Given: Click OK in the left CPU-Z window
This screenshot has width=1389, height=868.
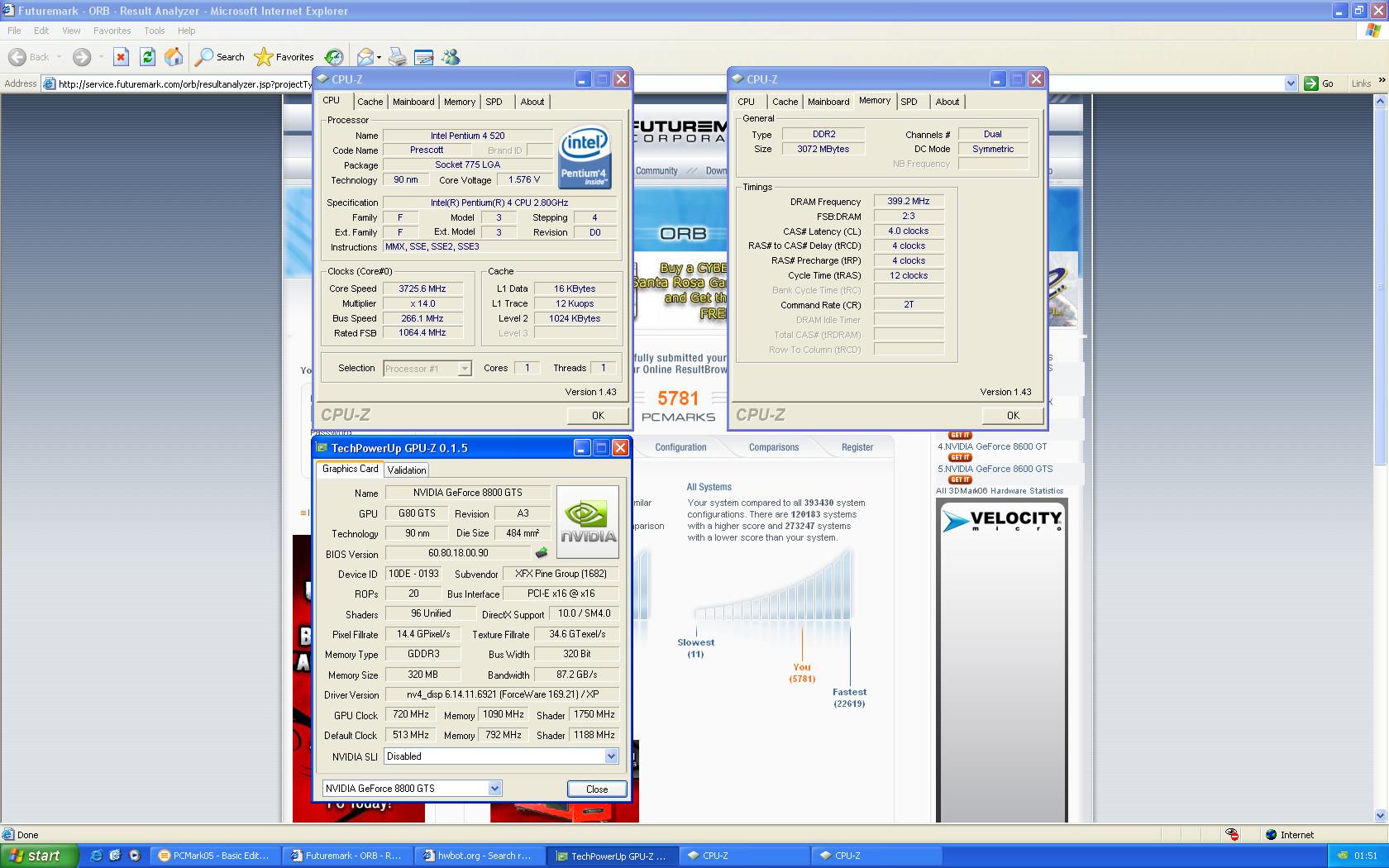Looking at the screenshot, I should pos(598,416).
